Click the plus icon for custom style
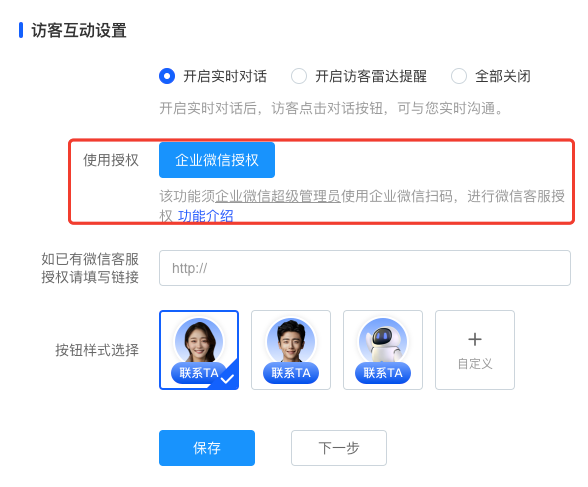The height and width of the screenshot is (487, 588). point(475,339)
